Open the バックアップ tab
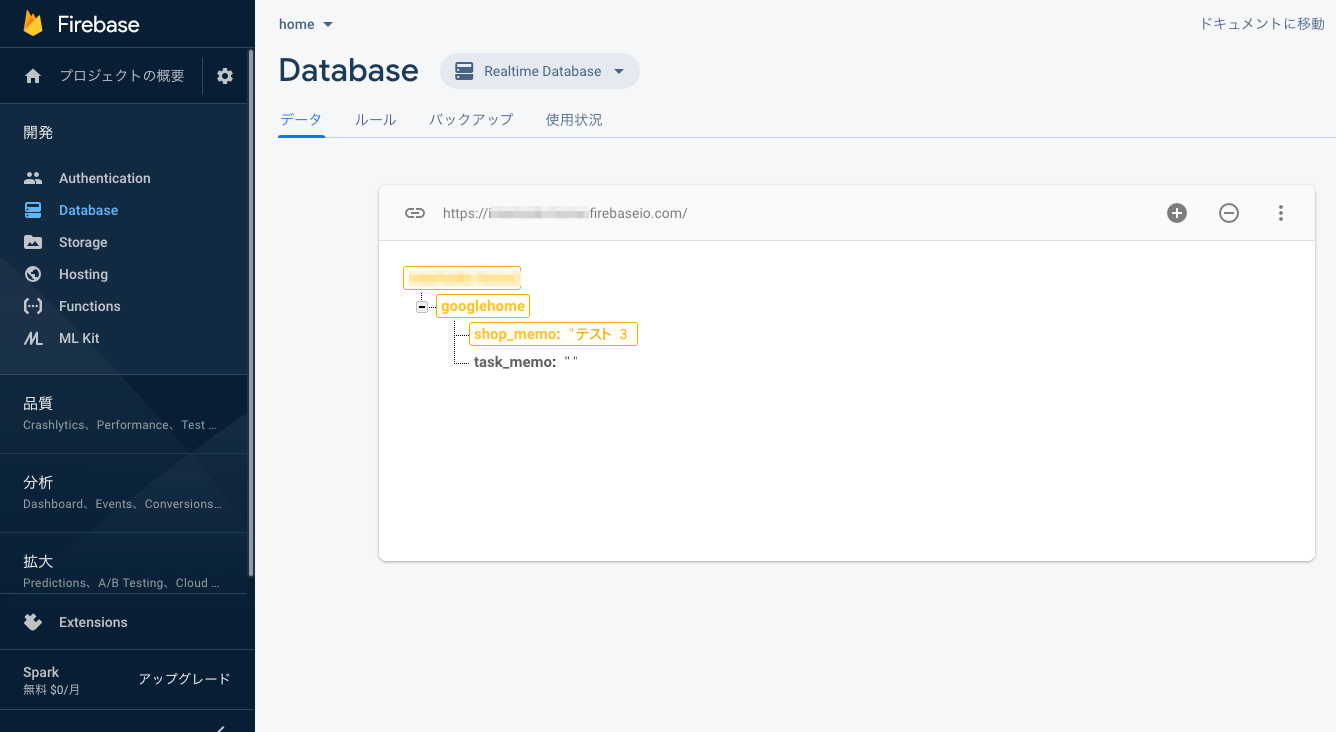The image size is (1336, 732). tap(470, 119)
